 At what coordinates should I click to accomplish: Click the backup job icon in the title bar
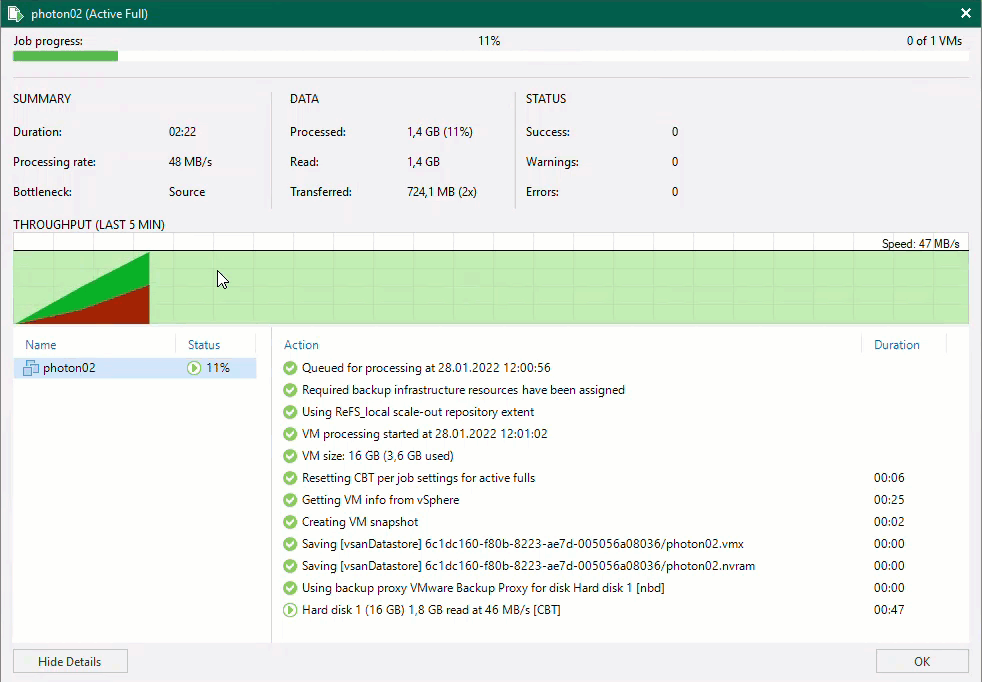click(x=16, y=13)
